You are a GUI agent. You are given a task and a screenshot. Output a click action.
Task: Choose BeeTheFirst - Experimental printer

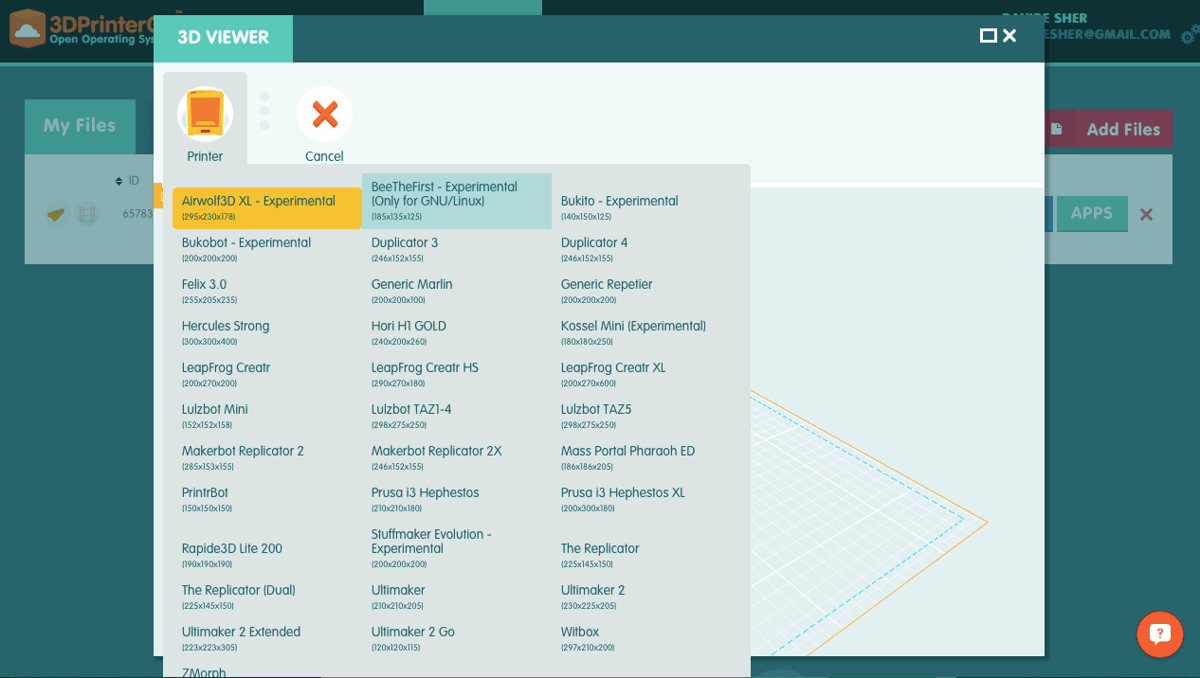click(457, 201)
